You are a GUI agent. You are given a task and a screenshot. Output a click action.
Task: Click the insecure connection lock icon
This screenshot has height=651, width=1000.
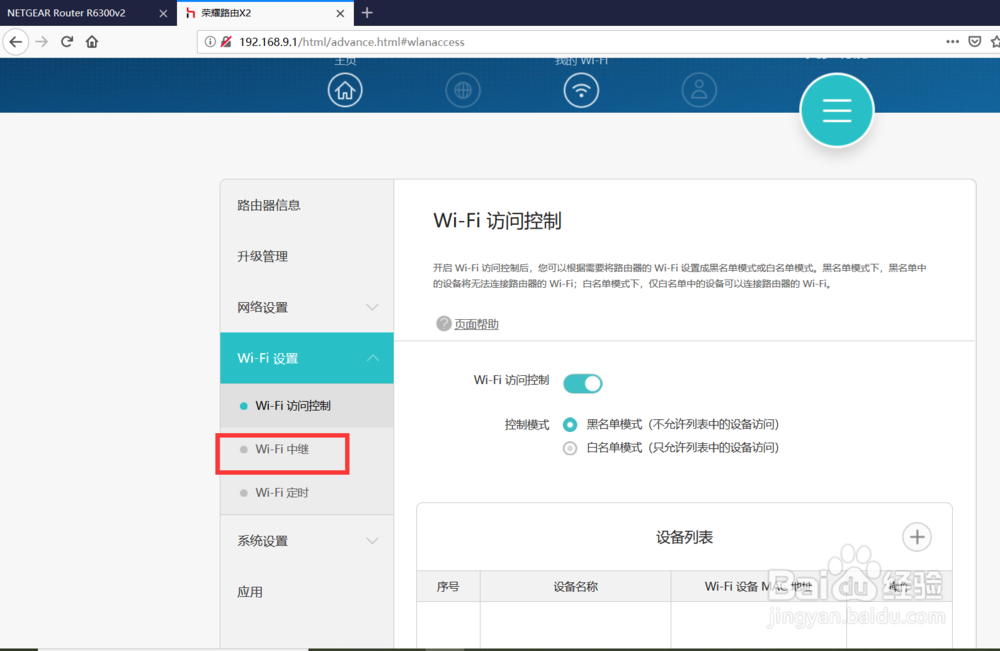[226, 42]
